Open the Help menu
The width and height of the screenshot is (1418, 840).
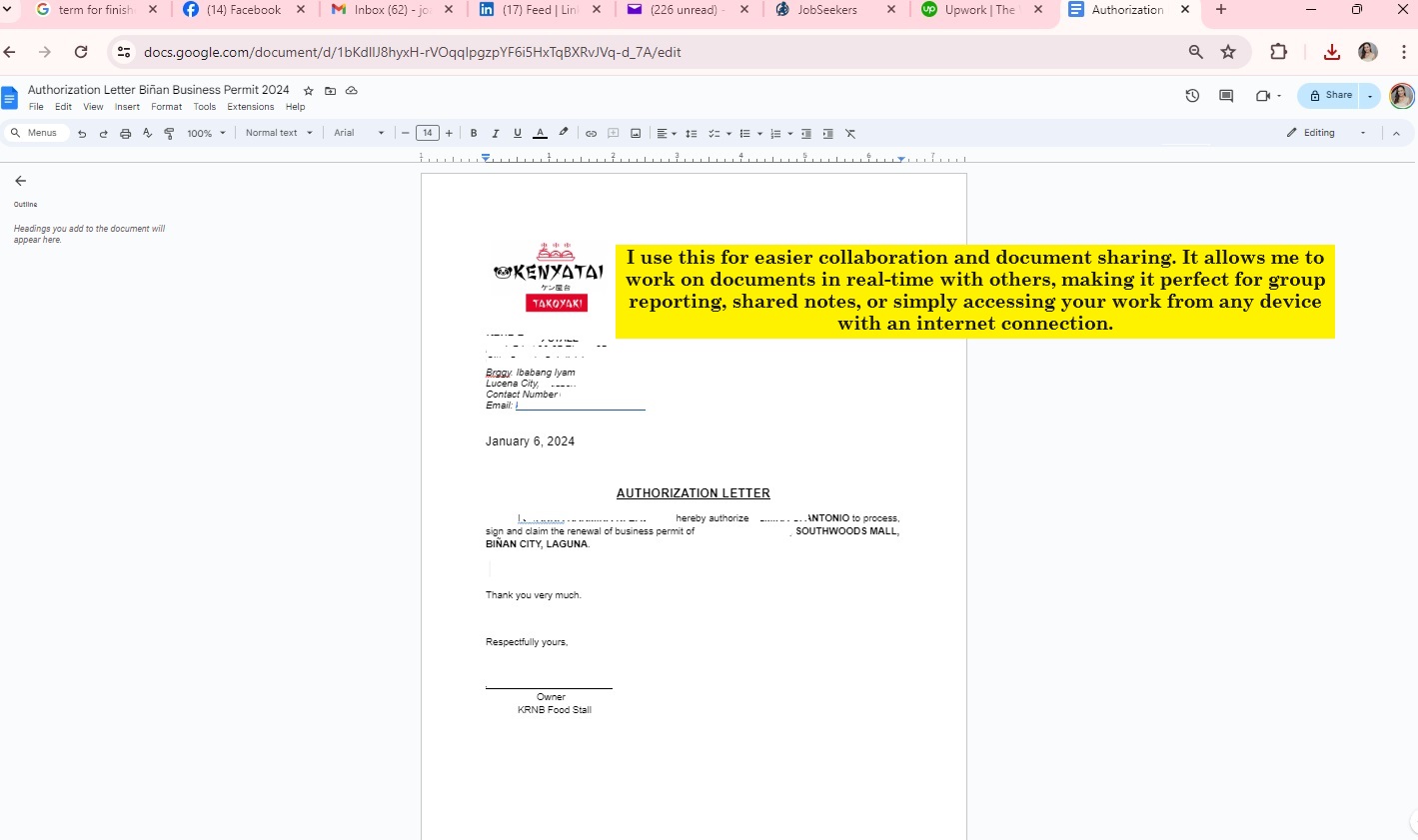295,107
